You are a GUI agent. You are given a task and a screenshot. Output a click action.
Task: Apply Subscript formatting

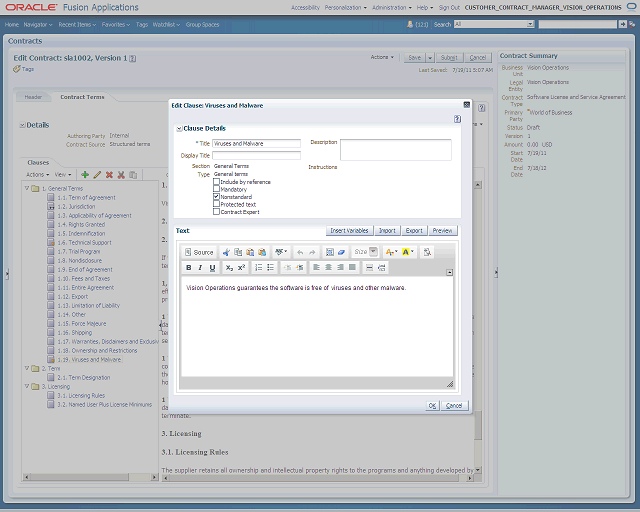pyautogui.click(x=229, y=268)
